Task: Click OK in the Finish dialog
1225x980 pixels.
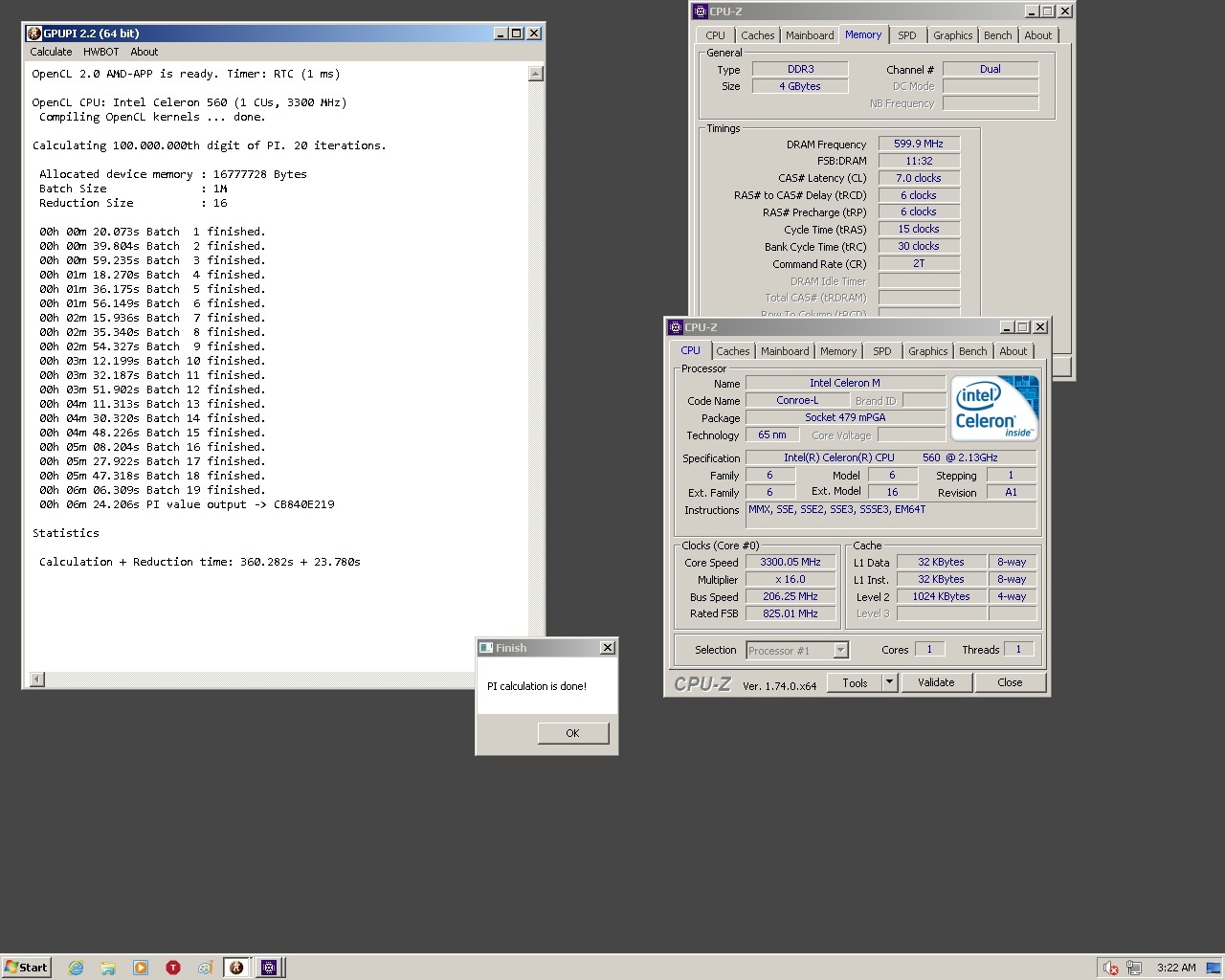Action: [572, 733]
